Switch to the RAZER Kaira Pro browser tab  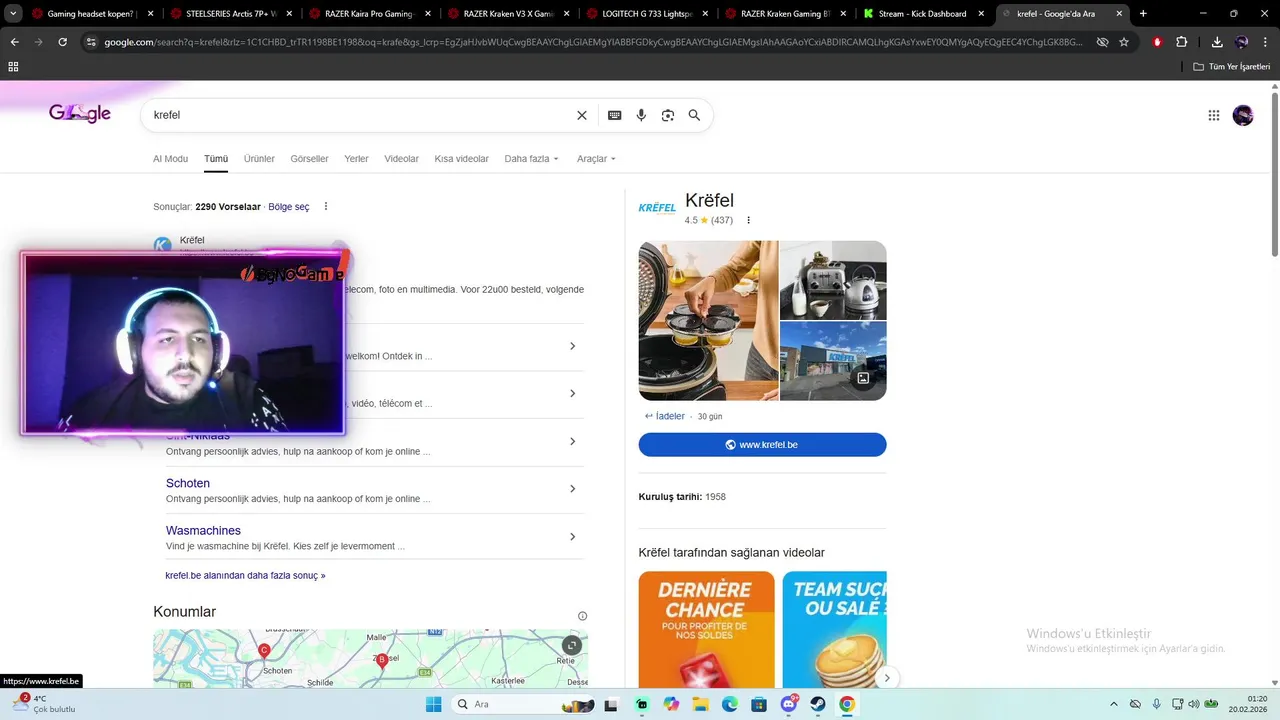click(x=369, y=14)
